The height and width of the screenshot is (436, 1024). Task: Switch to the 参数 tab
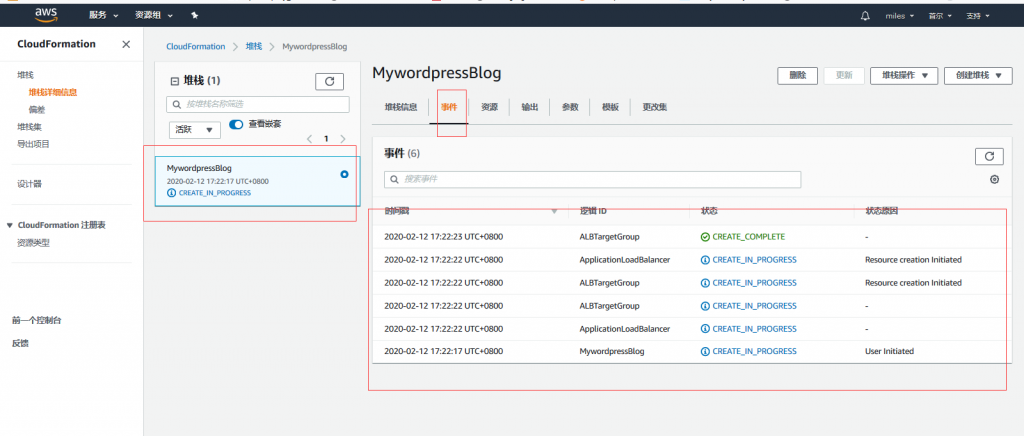[570, 107]
